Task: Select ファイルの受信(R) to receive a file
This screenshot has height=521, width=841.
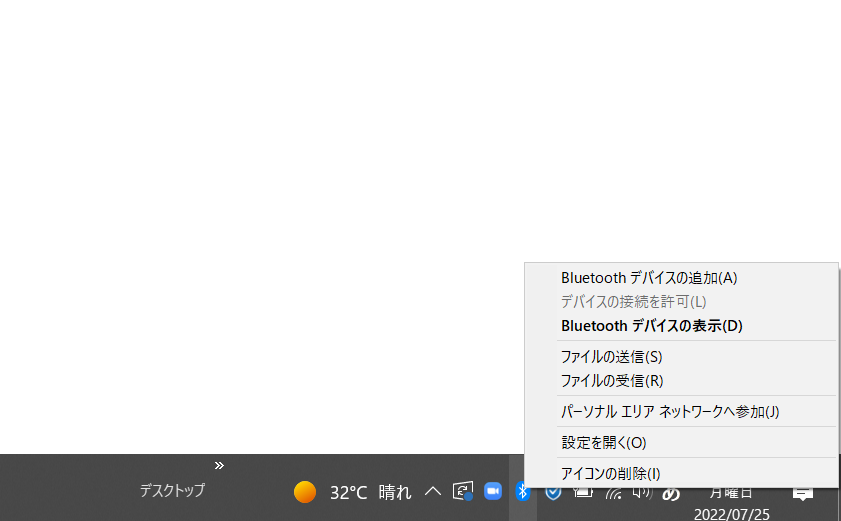Action: click(x=681, y=381)
